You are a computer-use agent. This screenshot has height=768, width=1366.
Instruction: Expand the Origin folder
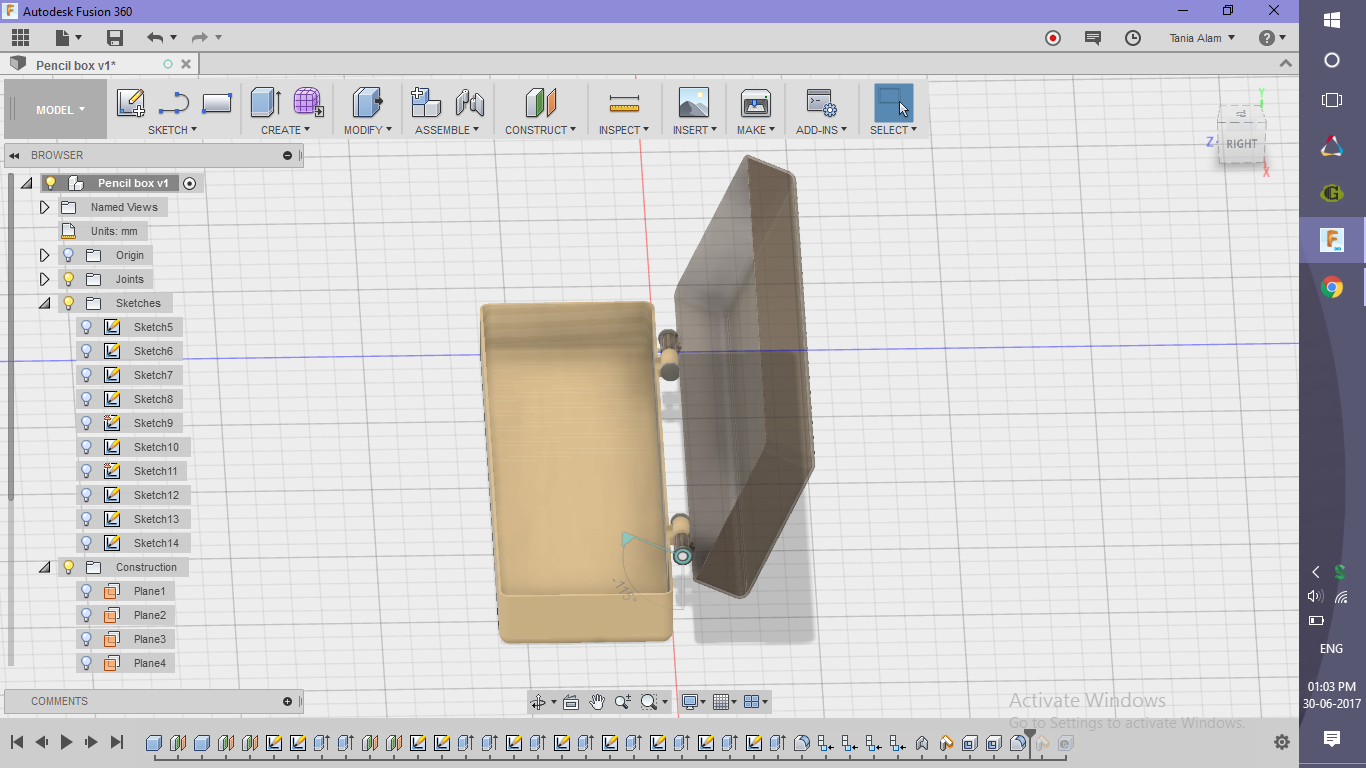click(x=44, y=255)
